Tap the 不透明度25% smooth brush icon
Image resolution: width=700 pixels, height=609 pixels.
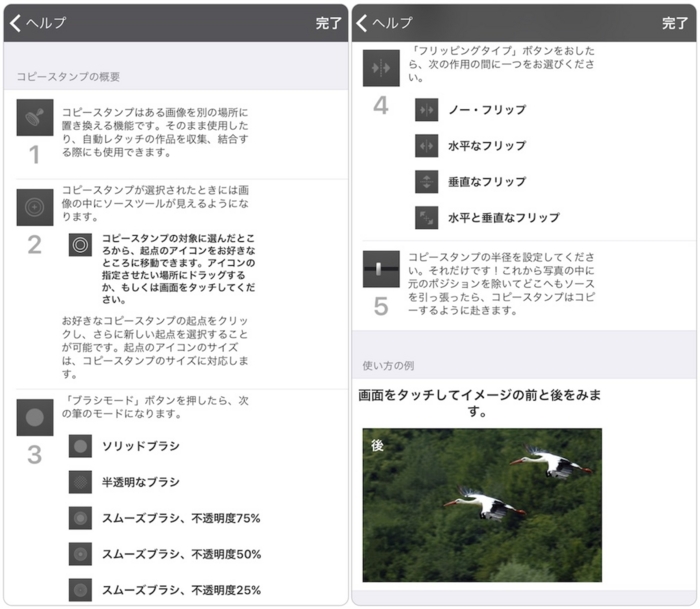coord(80,590)
